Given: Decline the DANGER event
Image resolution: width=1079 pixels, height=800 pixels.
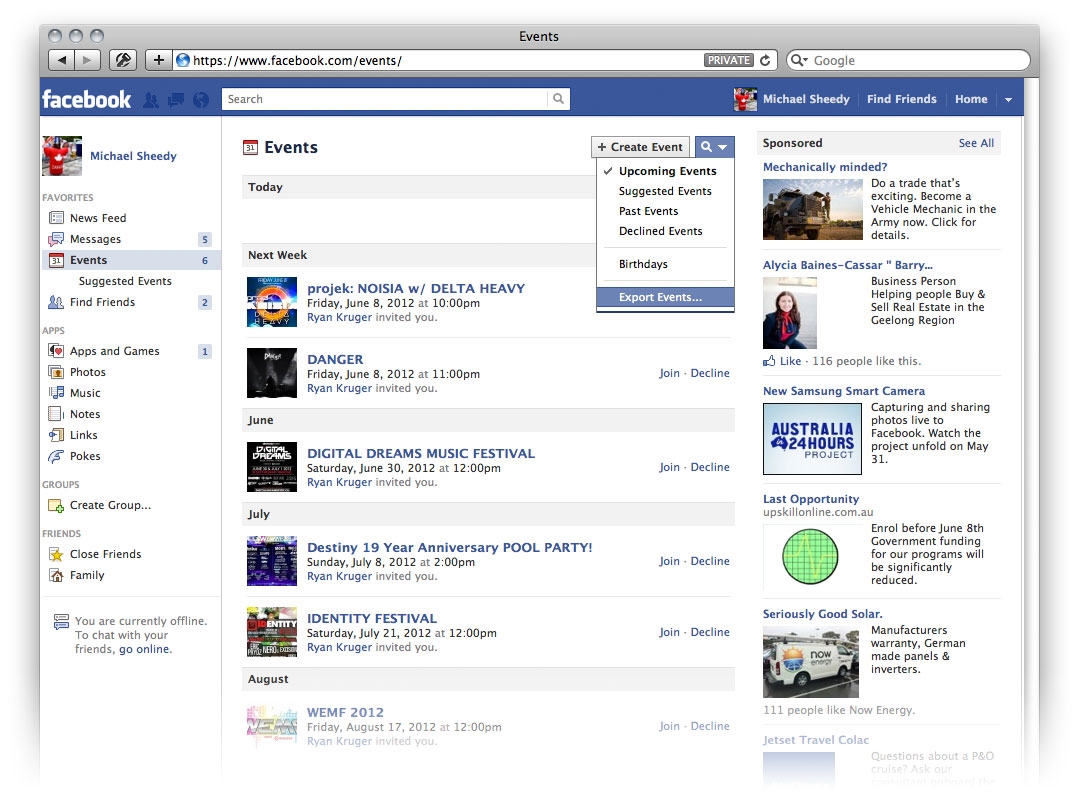Looking at the screenshot, I should click(x=709, y=373).
